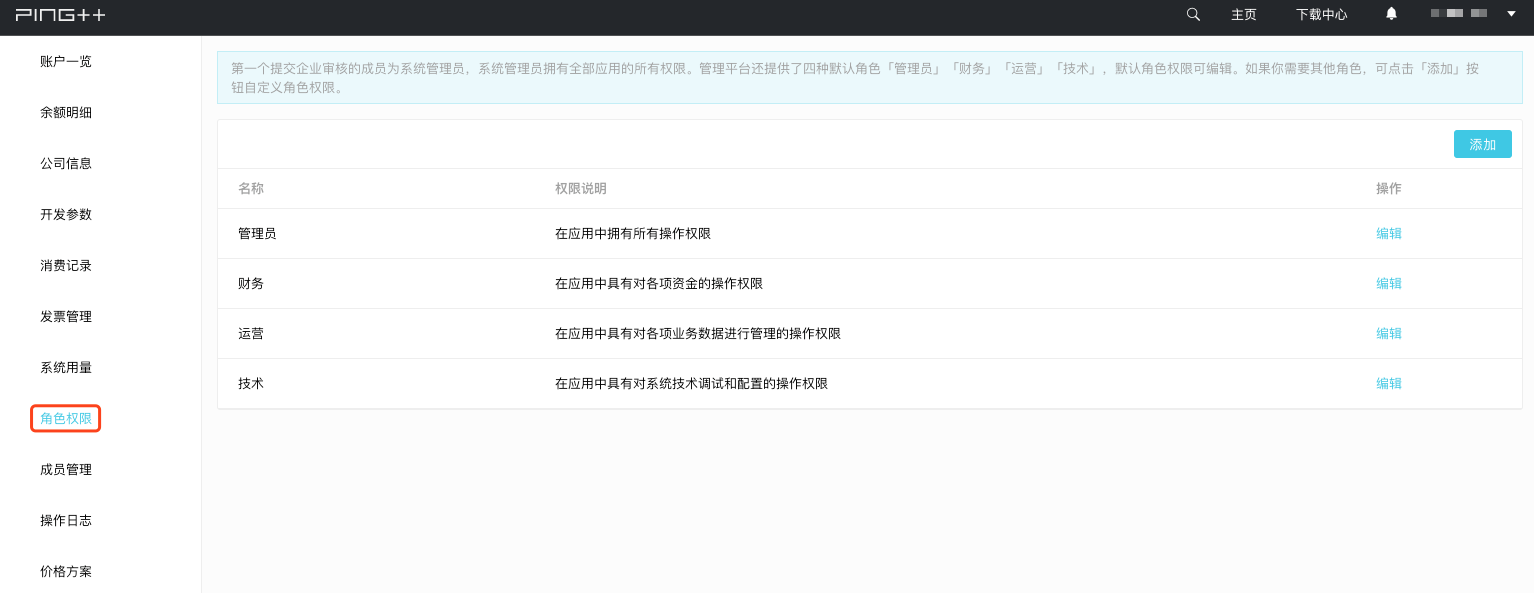Click the PING++ logo
The image size is (1534, 593).
point(60,15)
